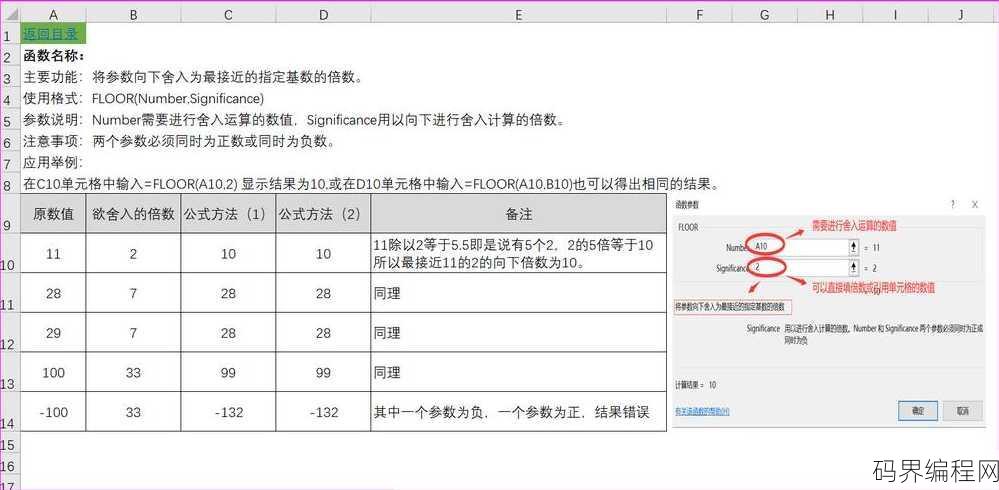Screen dimensions: 999x490
Task: Click the 参数说明 row text
Action: tap(294, 120)
